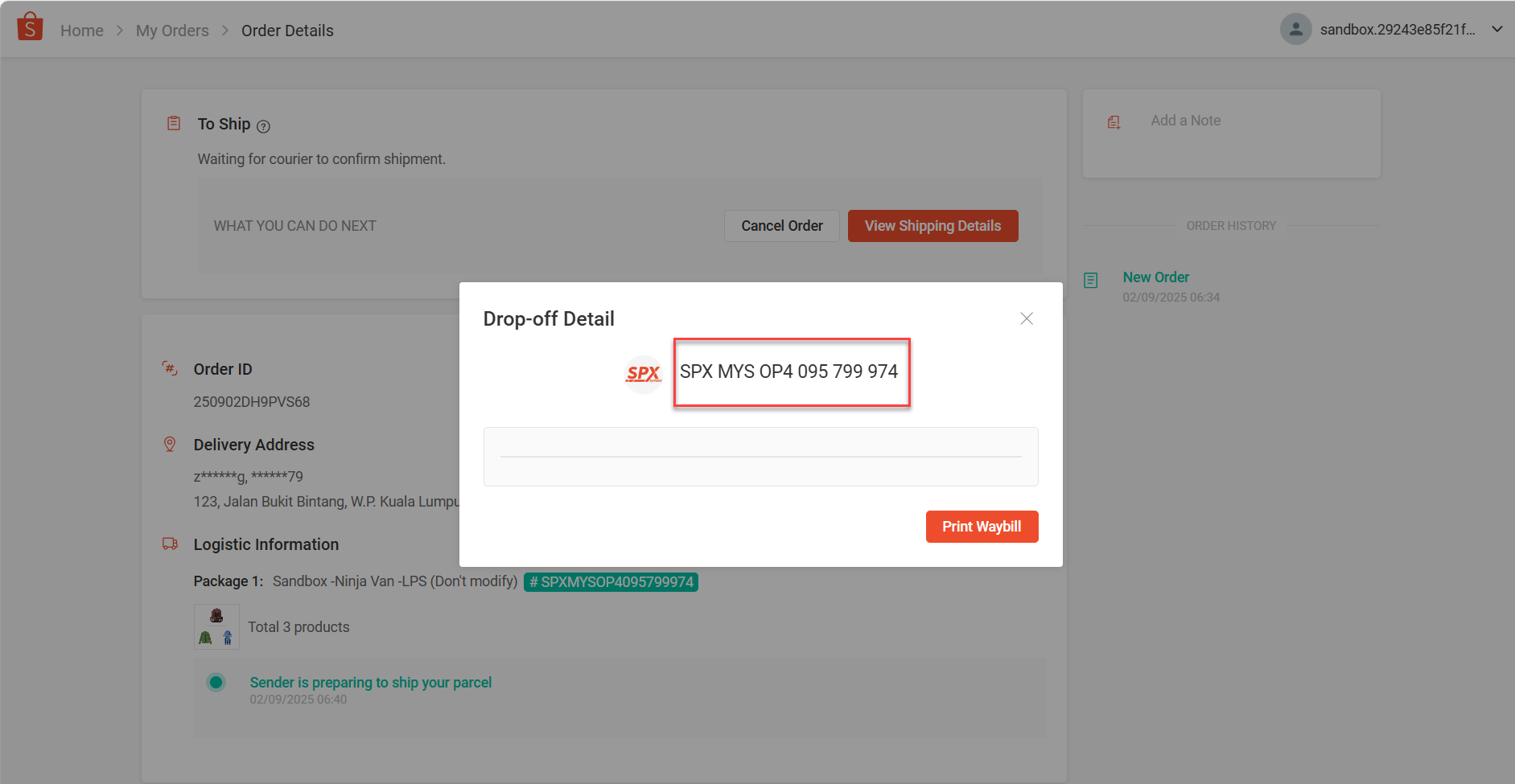Click the Total 3 products thumbnail
The width and height of the screenshot is (1515, 784).
tap(216, 626)
